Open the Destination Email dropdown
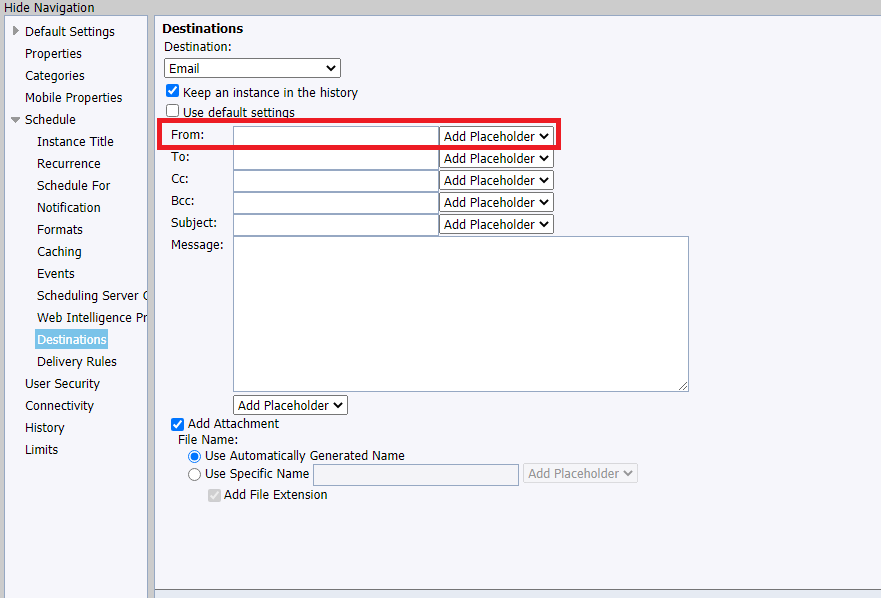 252,69
